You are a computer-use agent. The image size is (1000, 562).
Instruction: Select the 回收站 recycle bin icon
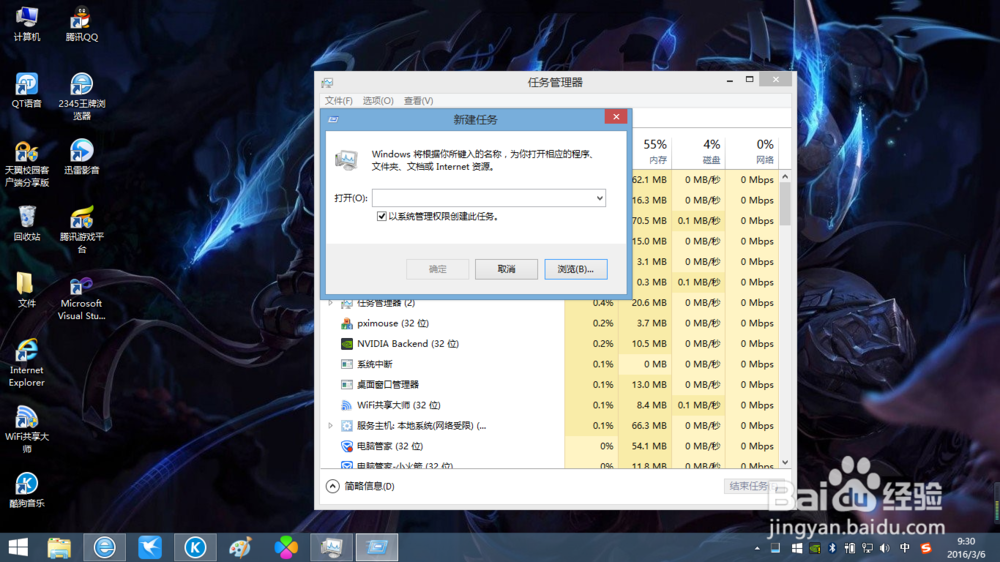tap(26, 223)
